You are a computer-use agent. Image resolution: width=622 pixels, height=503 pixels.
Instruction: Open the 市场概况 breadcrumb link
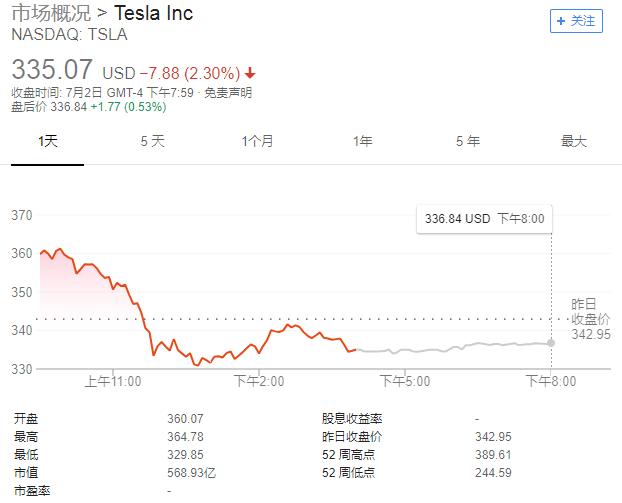tap(51, 13)
